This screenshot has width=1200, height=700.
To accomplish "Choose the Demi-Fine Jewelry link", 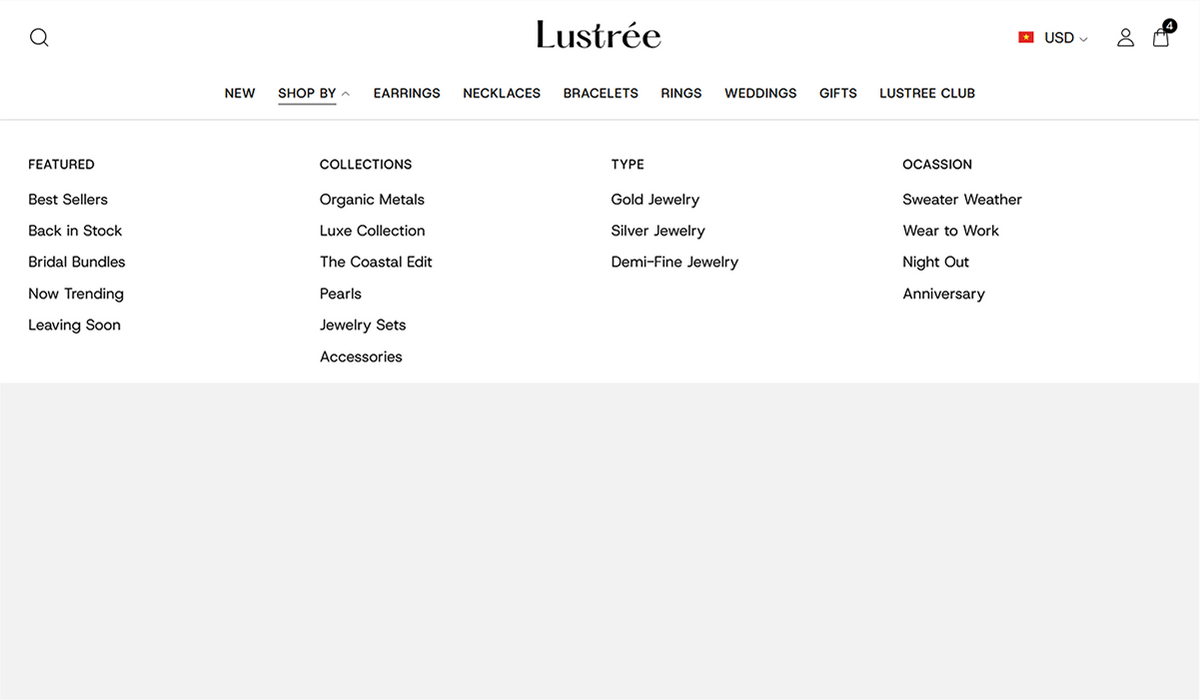I will [x=675, y=262].
